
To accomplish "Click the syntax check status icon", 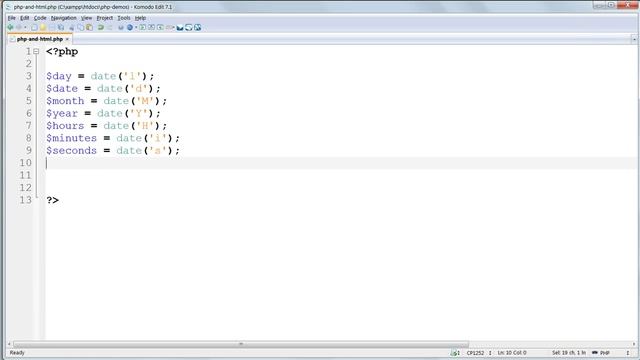I will (x=455, y=353).
